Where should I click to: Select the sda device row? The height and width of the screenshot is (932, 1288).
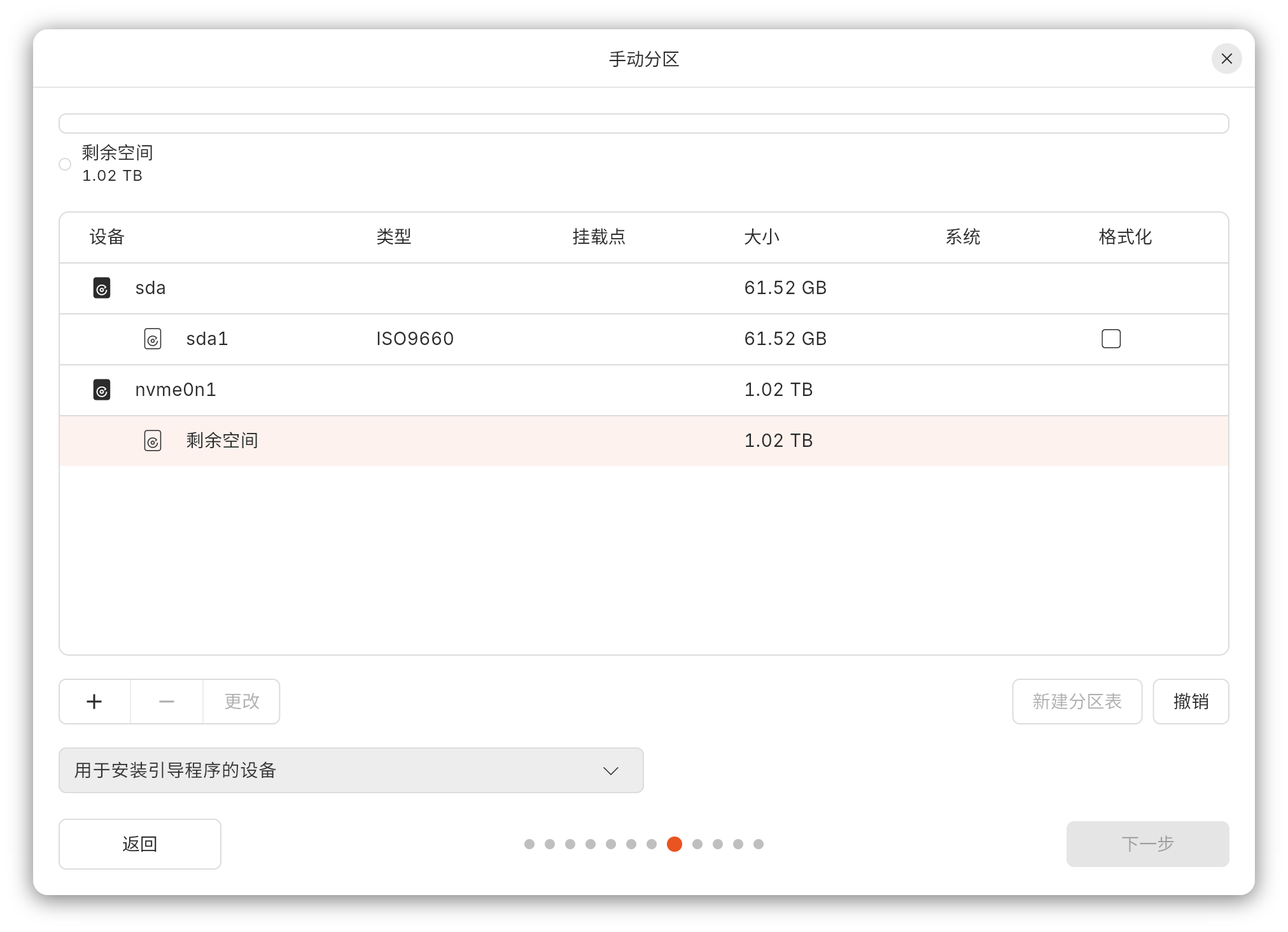[644, 288]
